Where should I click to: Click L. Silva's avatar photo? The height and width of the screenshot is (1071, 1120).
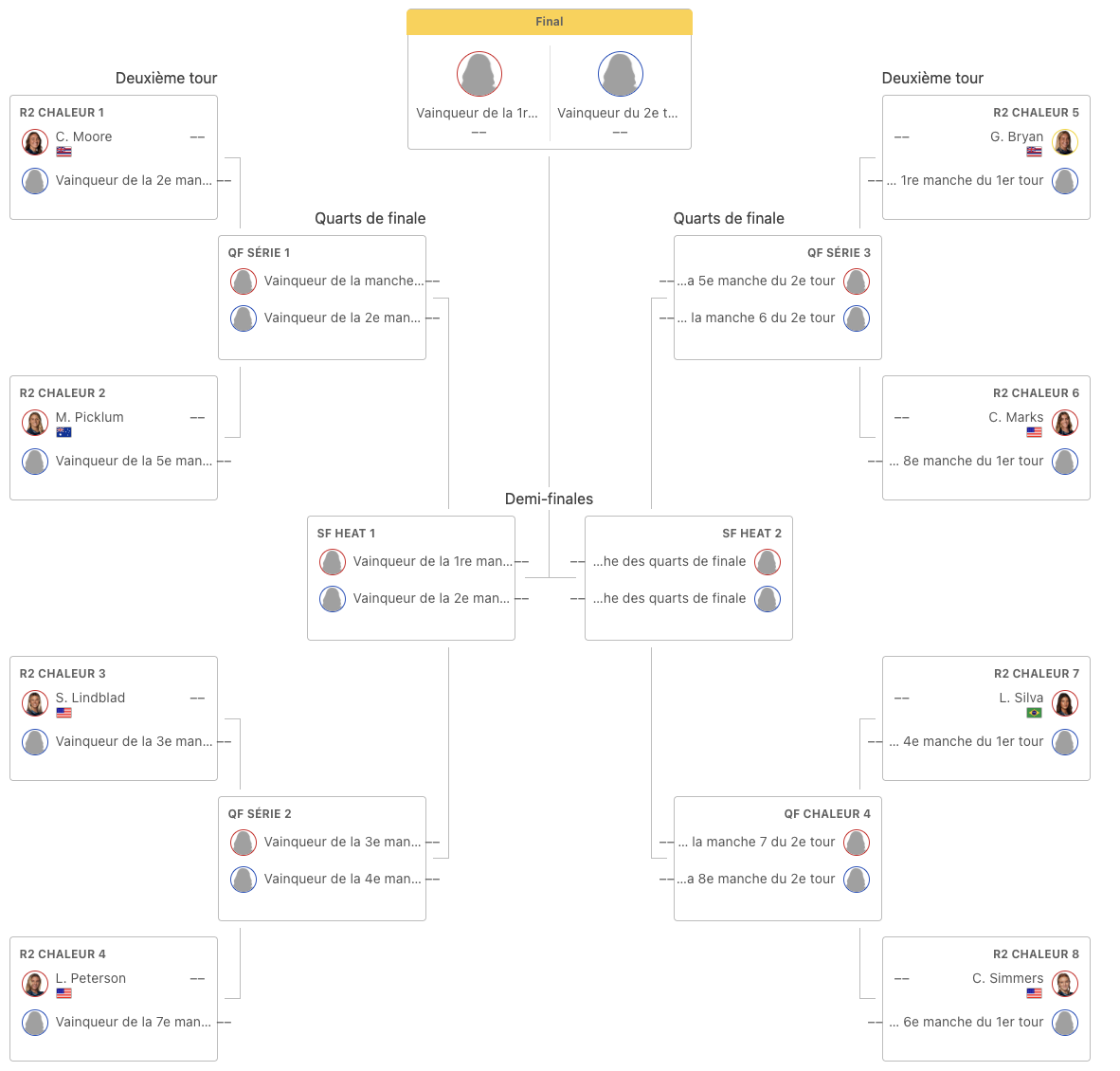coord(1064,704)
